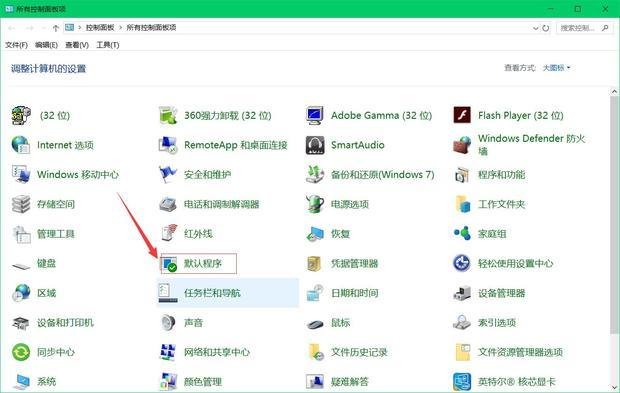The image size is (620, 393).
Task: Click the SmartAudio headphone icon
Action: (315, 145)
